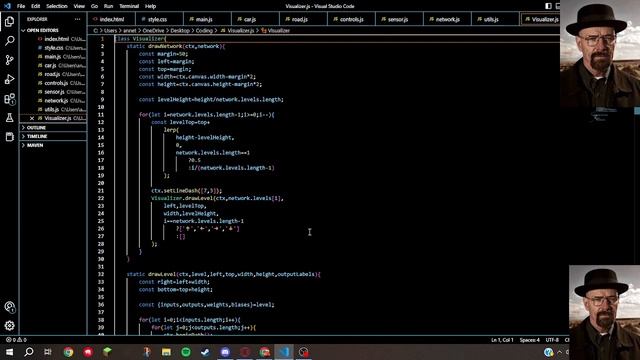Close Visualizer.js in Open Editors list
This screenshot has width=640, height=360.
pos(32,118)
